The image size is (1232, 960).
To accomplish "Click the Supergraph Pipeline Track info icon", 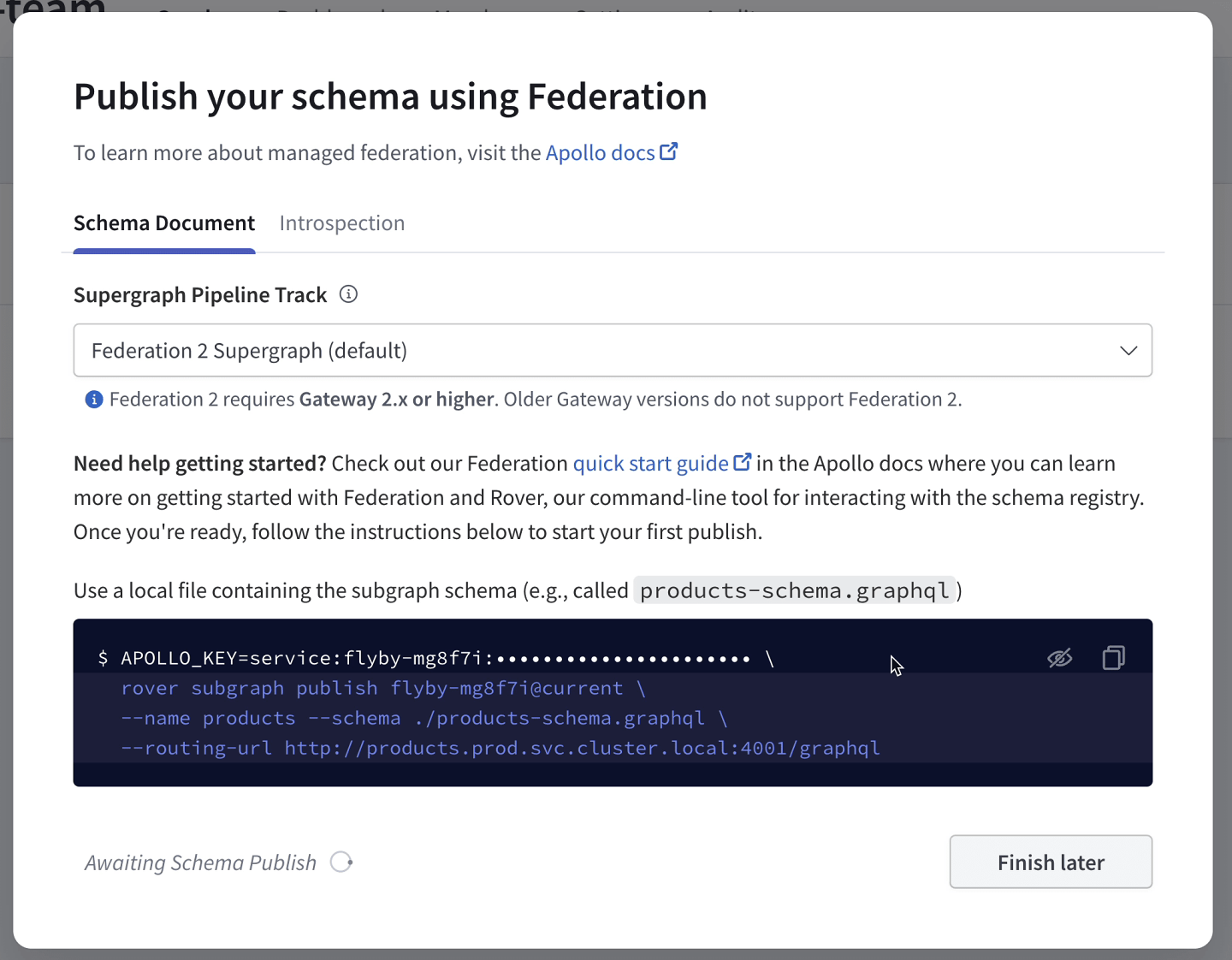I will tap(348, 293).
